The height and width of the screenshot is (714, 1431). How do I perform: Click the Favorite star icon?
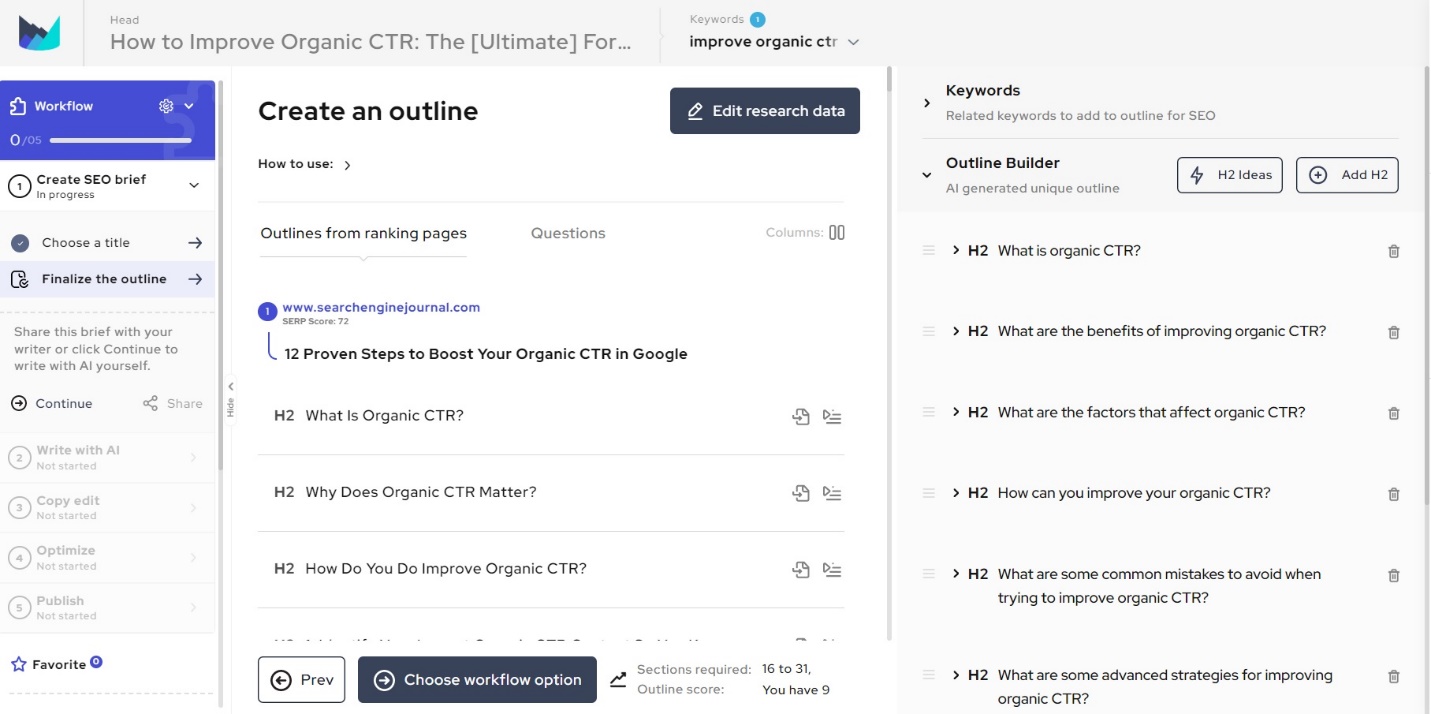point(18,664)
